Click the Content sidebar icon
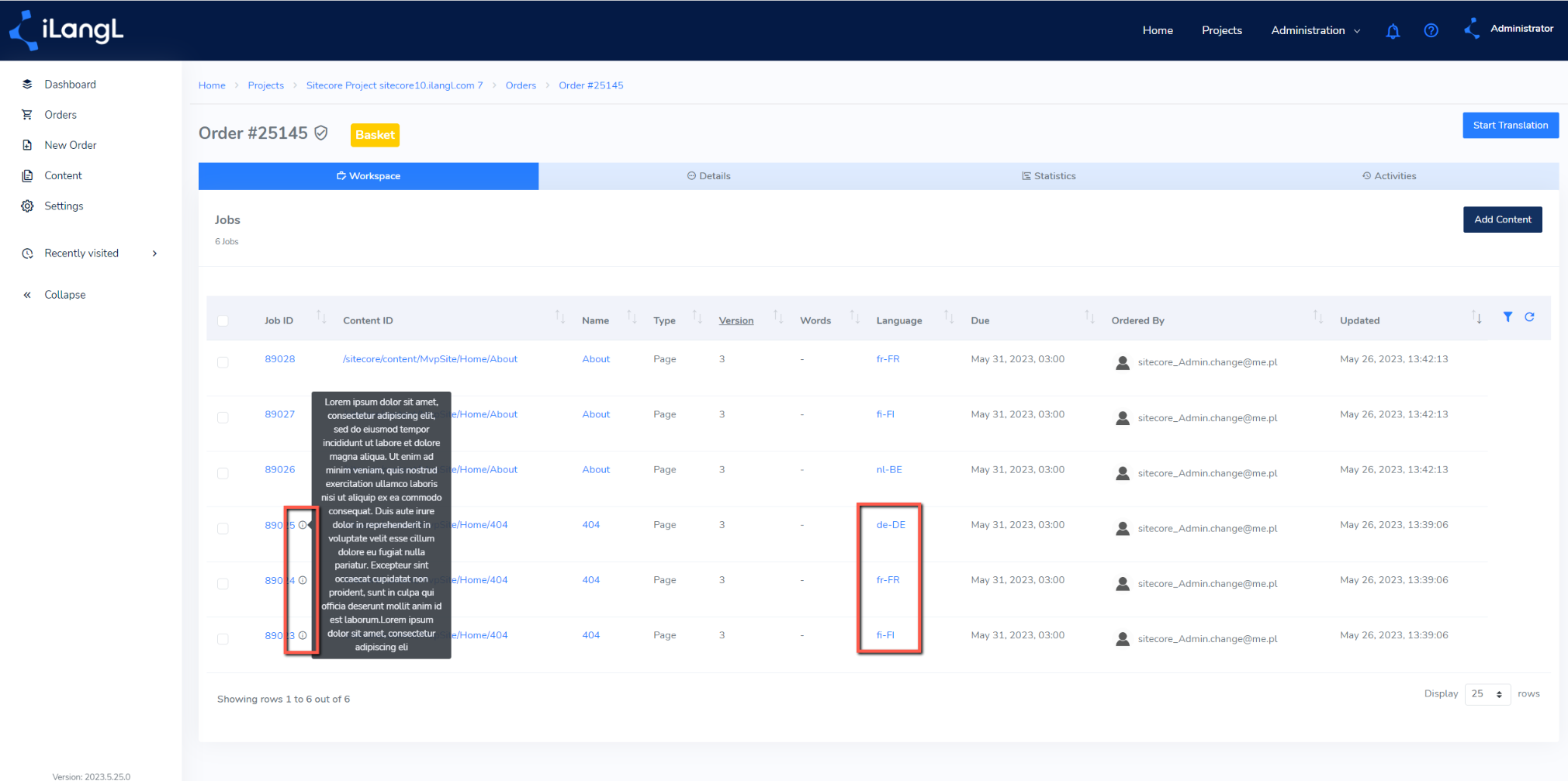This screenshot has width=1568, height=781. tap(27, 175)
